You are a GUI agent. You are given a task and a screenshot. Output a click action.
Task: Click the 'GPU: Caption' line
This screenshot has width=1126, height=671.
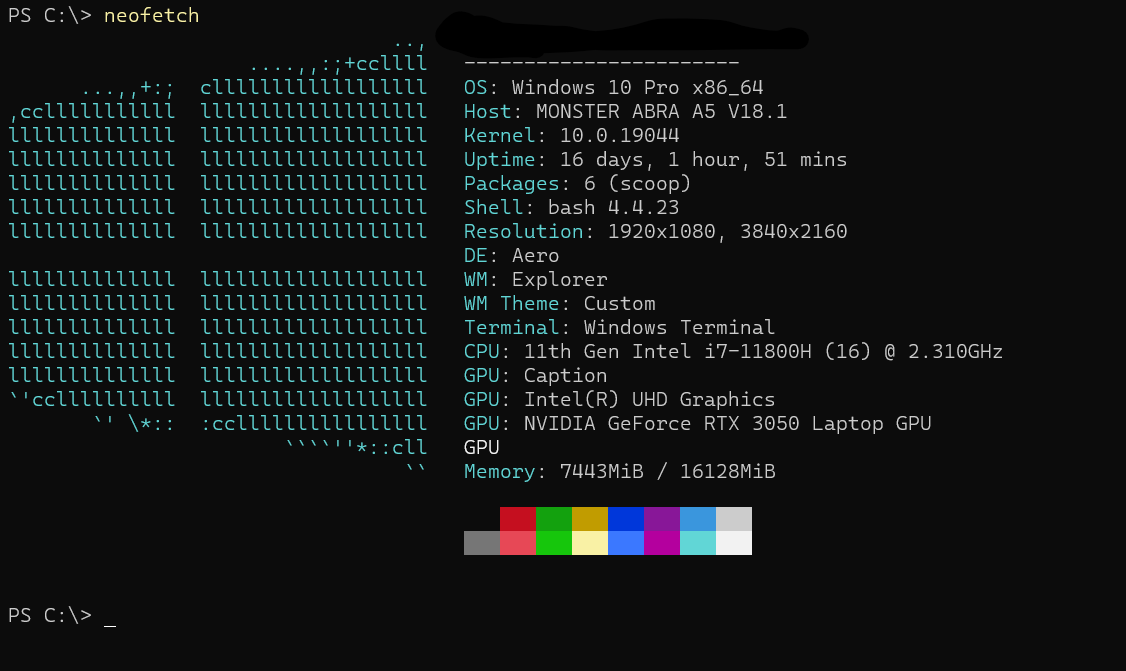pyautogui.click(x=536, y=376)
